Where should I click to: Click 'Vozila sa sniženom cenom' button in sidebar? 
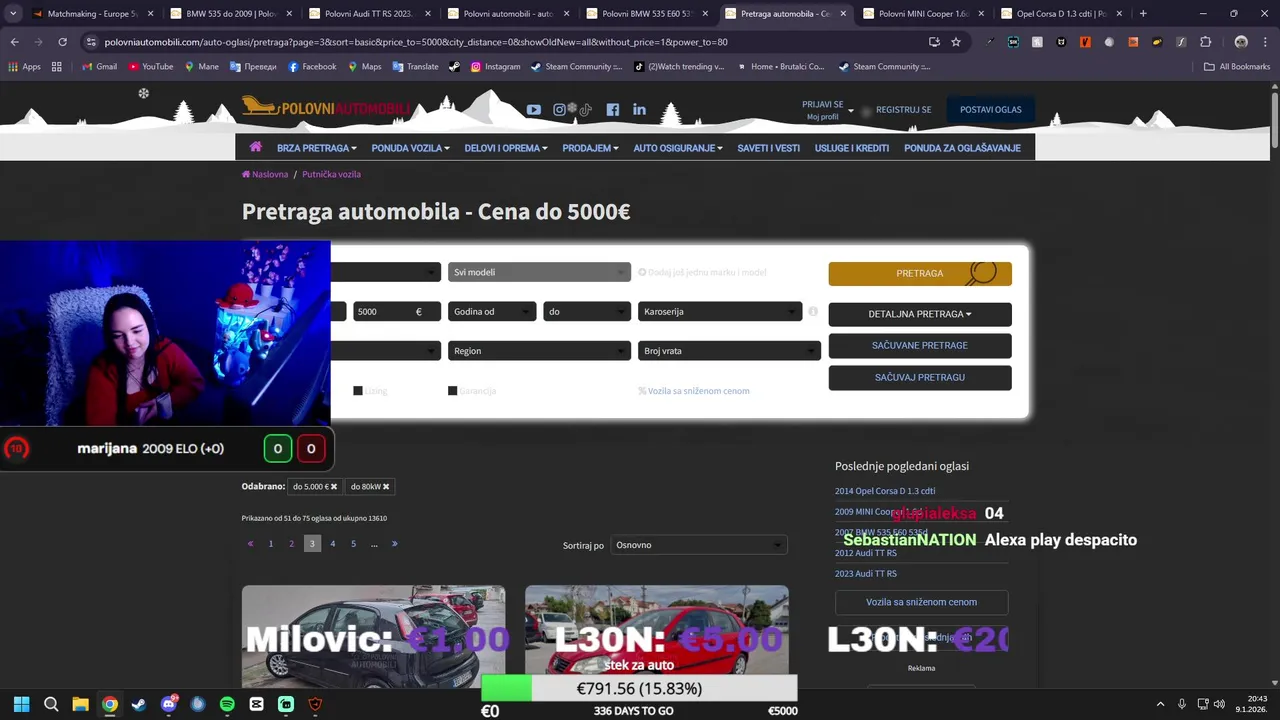[921, 602]
